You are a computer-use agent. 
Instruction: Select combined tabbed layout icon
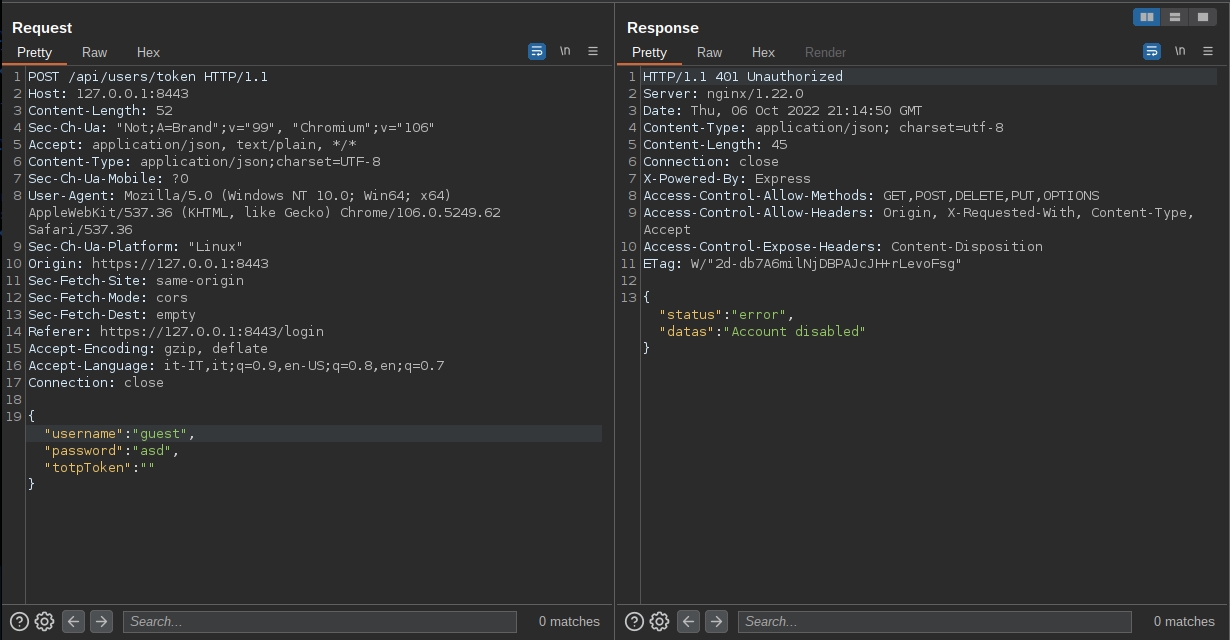click(1203, 17)
